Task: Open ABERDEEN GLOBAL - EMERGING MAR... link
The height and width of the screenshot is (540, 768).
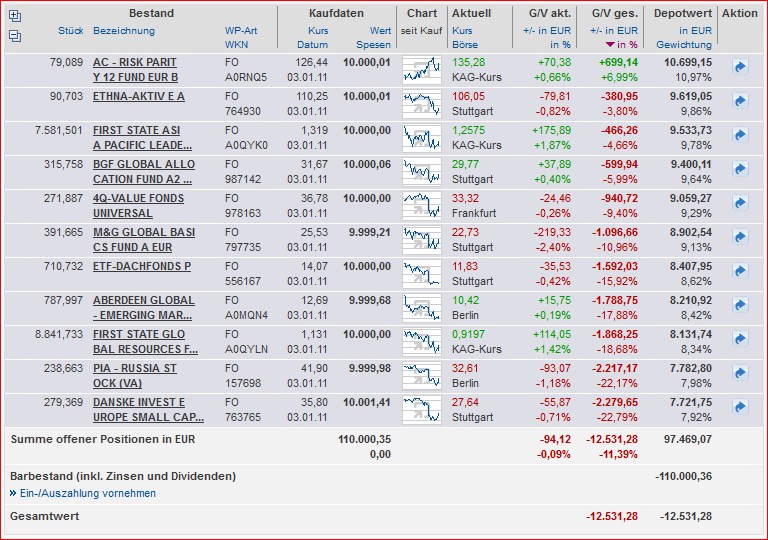Action: coord(144,308)
